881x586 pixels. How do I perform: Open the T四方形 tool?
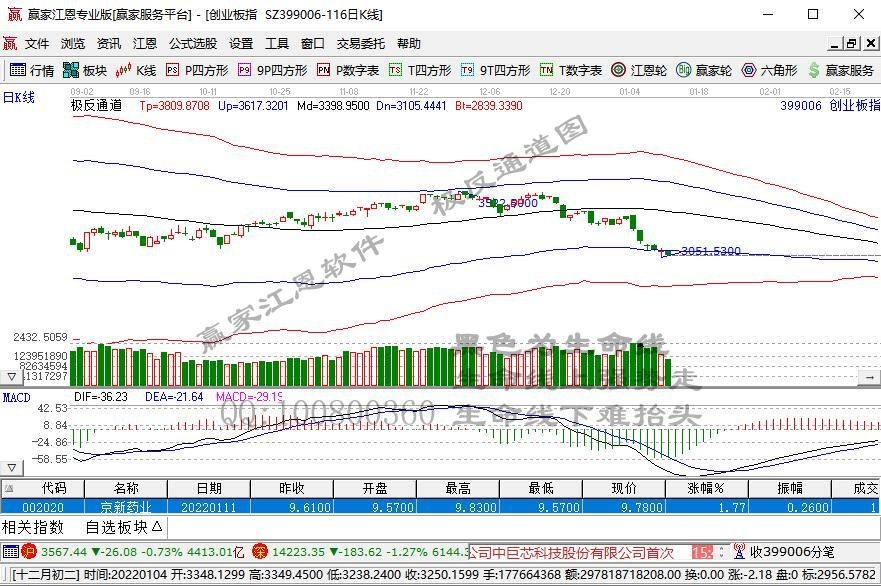click(x=420, y=70)
